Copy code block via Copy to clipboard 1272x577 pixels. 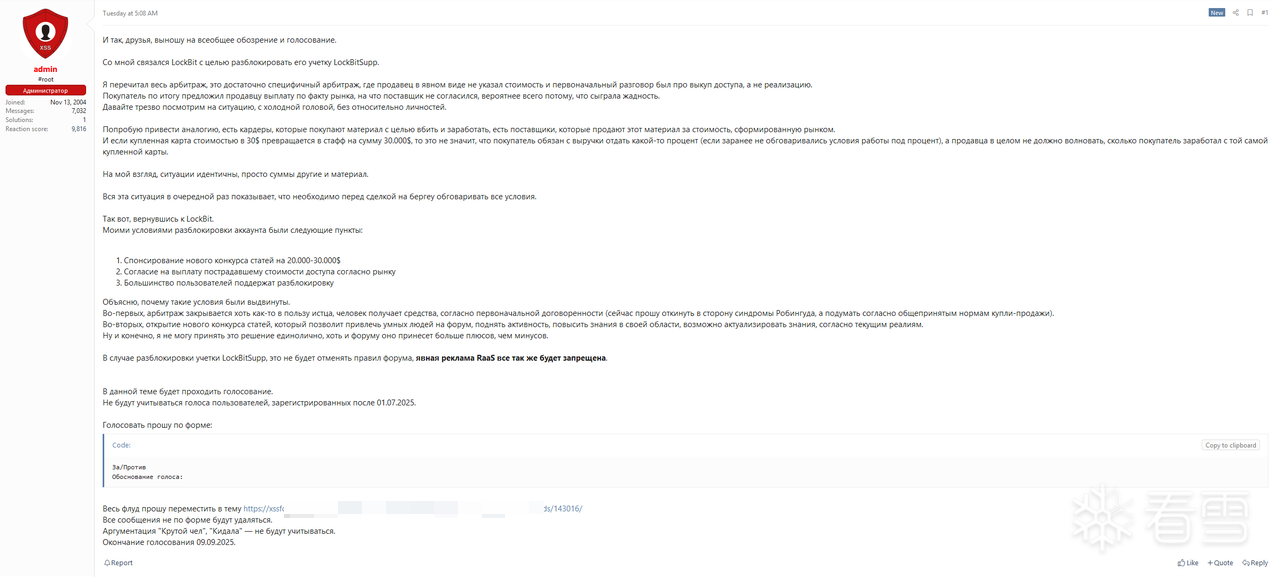pyautogui.click(x=1230, y=445)
